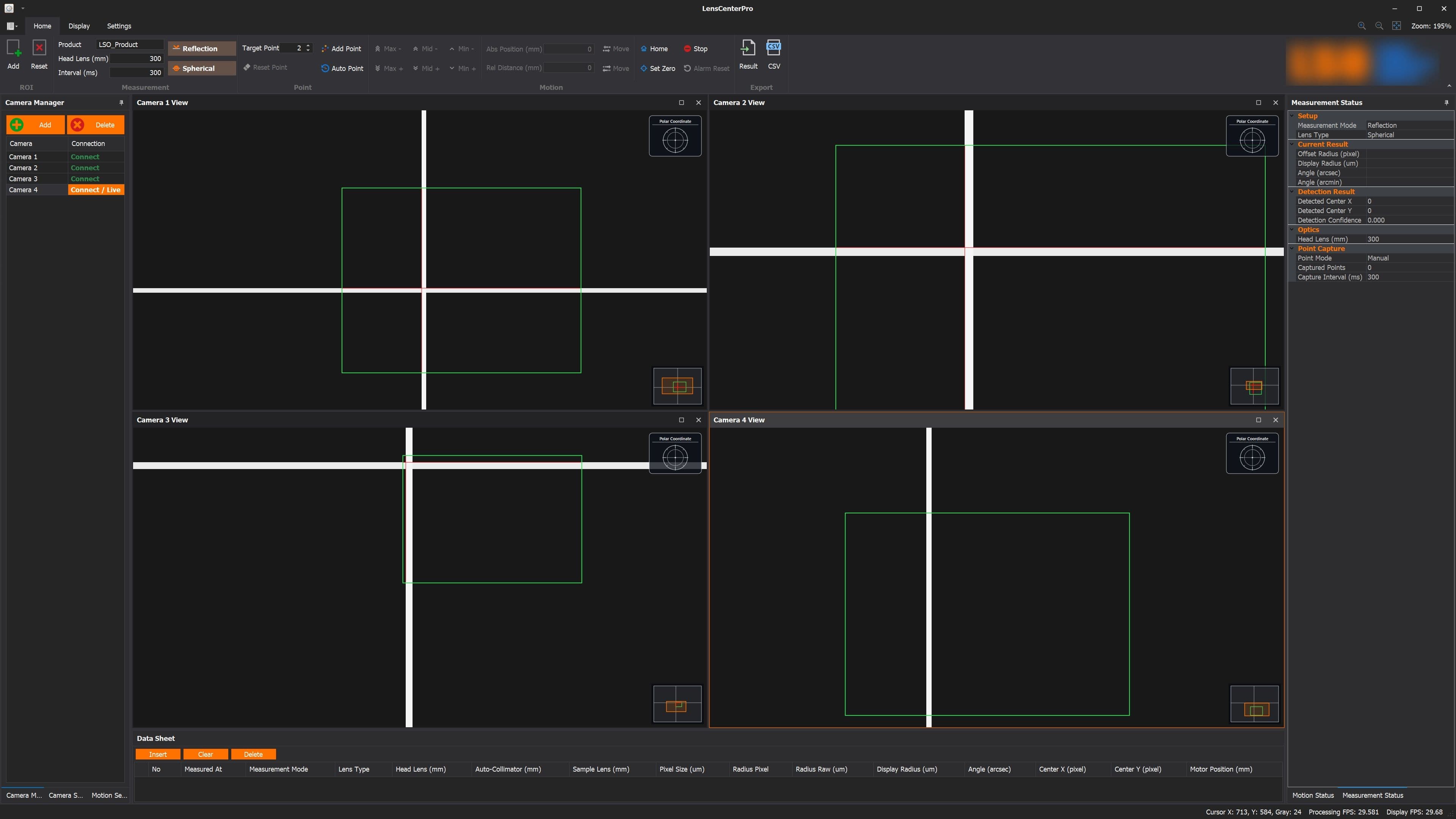Collapse the Current Result section
This screenshot has width=1456, height=819.
tap(1292, 144)
